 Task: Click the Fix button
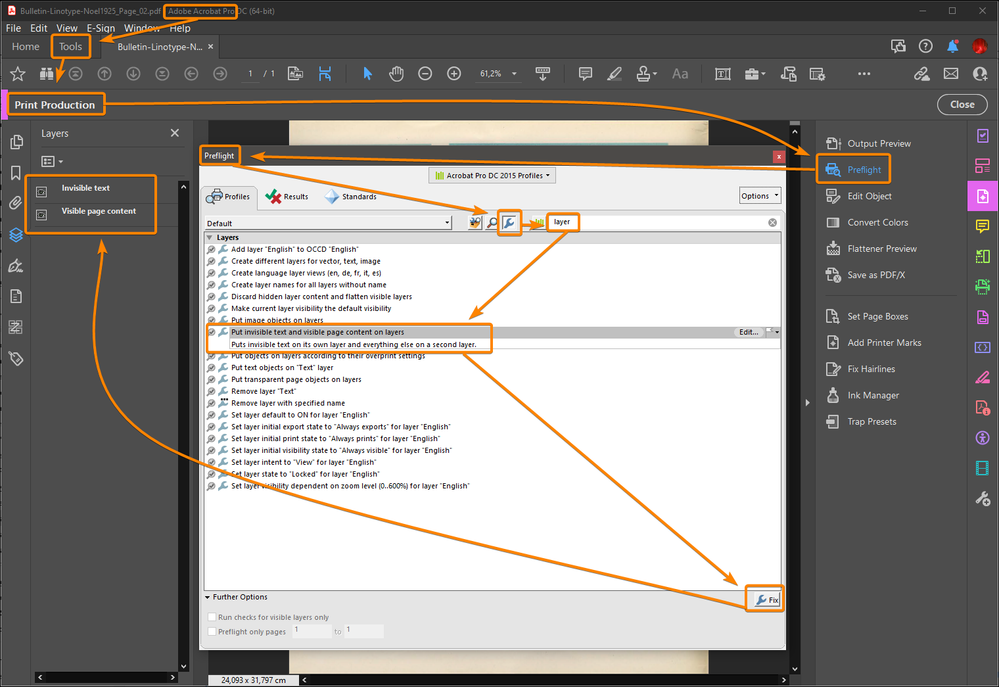click(765, 600)
